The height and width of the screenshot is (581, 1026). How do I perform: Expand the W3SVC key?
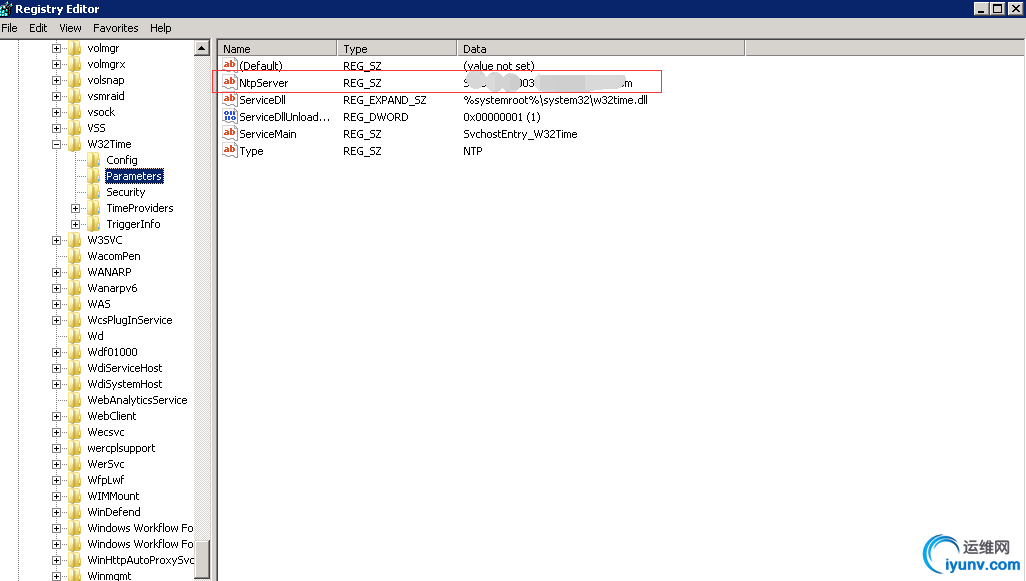[56, 241]
